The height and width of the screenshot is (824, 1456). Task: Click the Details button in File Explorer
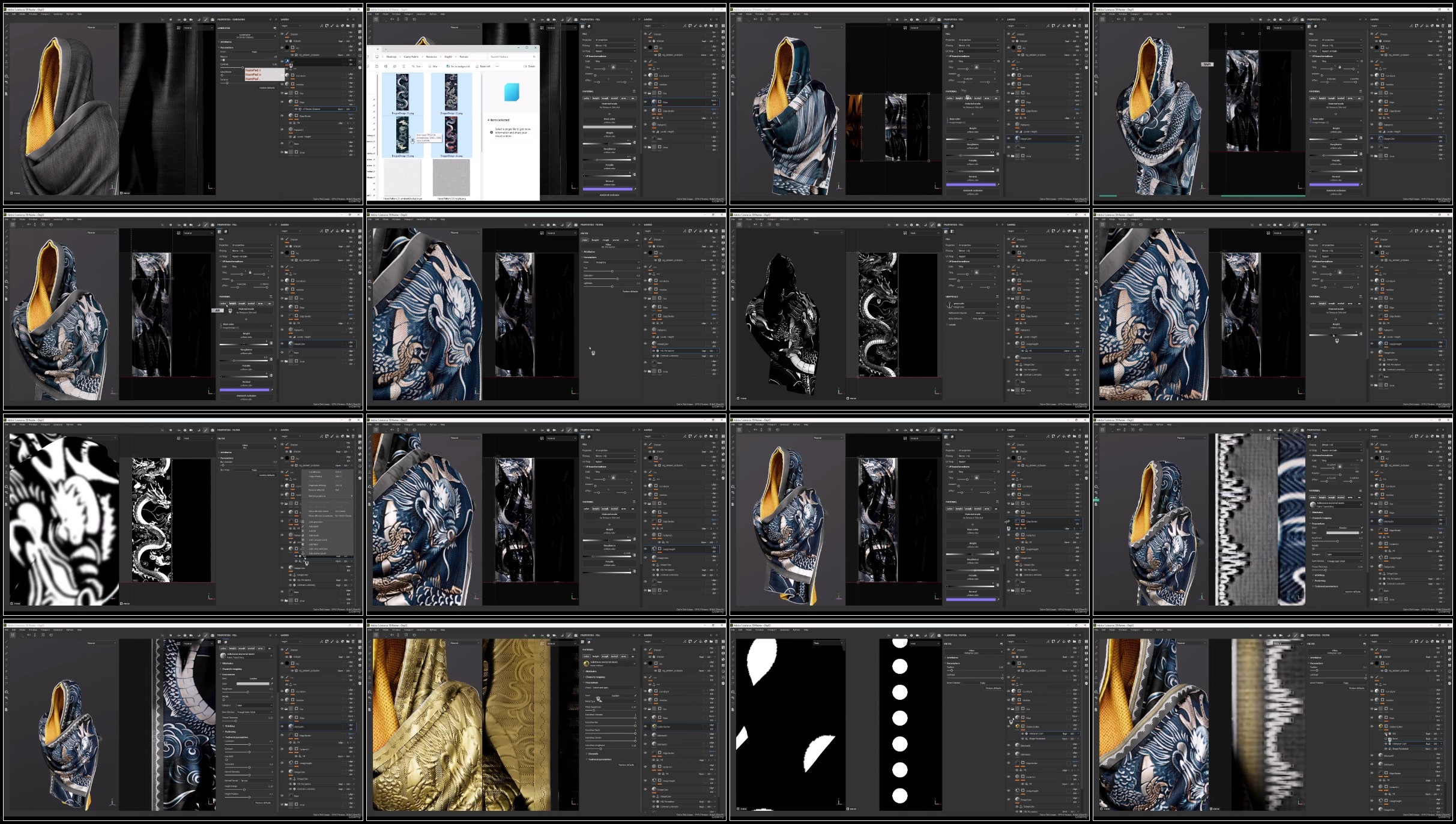pyautogui.click(x=530, y=66)
